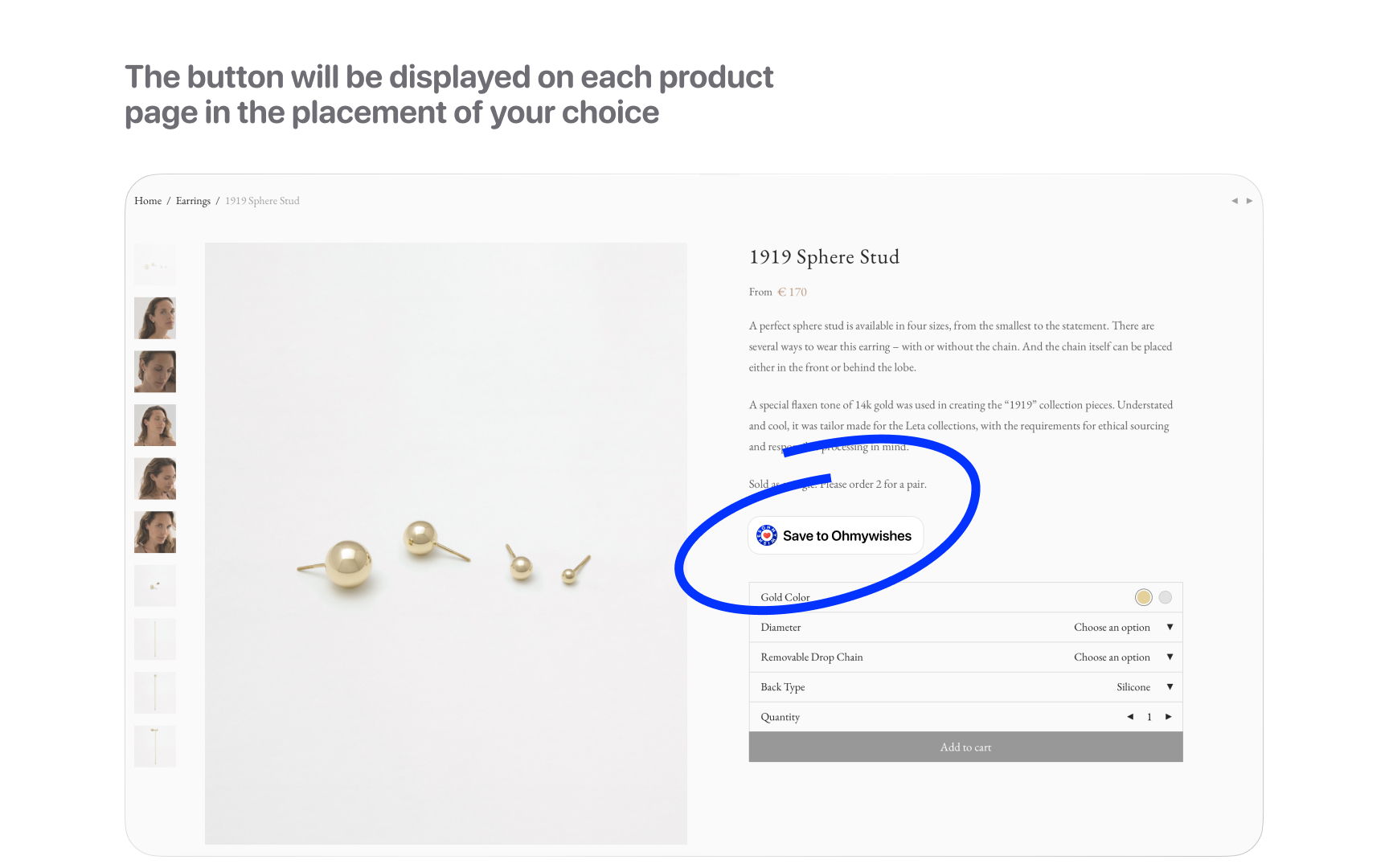Click the right navigation arrow at top right
The height and width of the screenshot is (868, 1389).
tap(1251, 201)
